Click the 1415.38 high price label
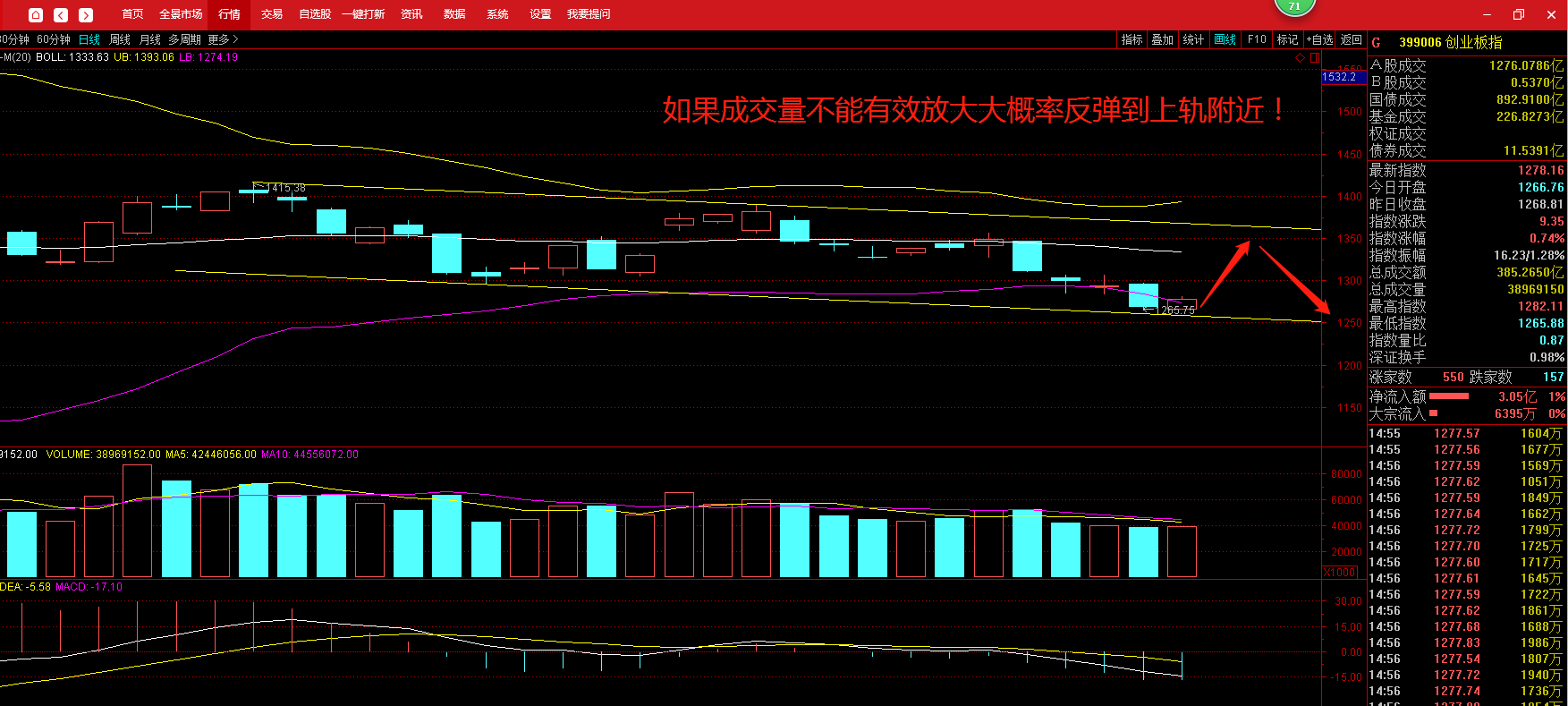Viewport: 1568px width, 706px height. coord(286,188)
